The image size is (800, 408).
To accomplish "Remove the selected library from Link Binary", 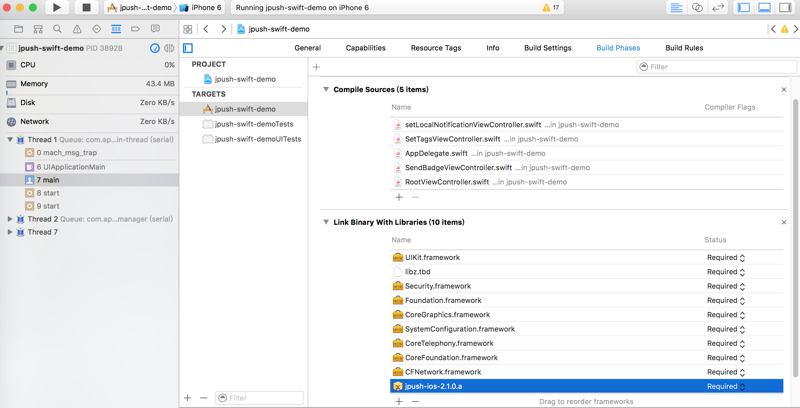I will click(415, 401).
